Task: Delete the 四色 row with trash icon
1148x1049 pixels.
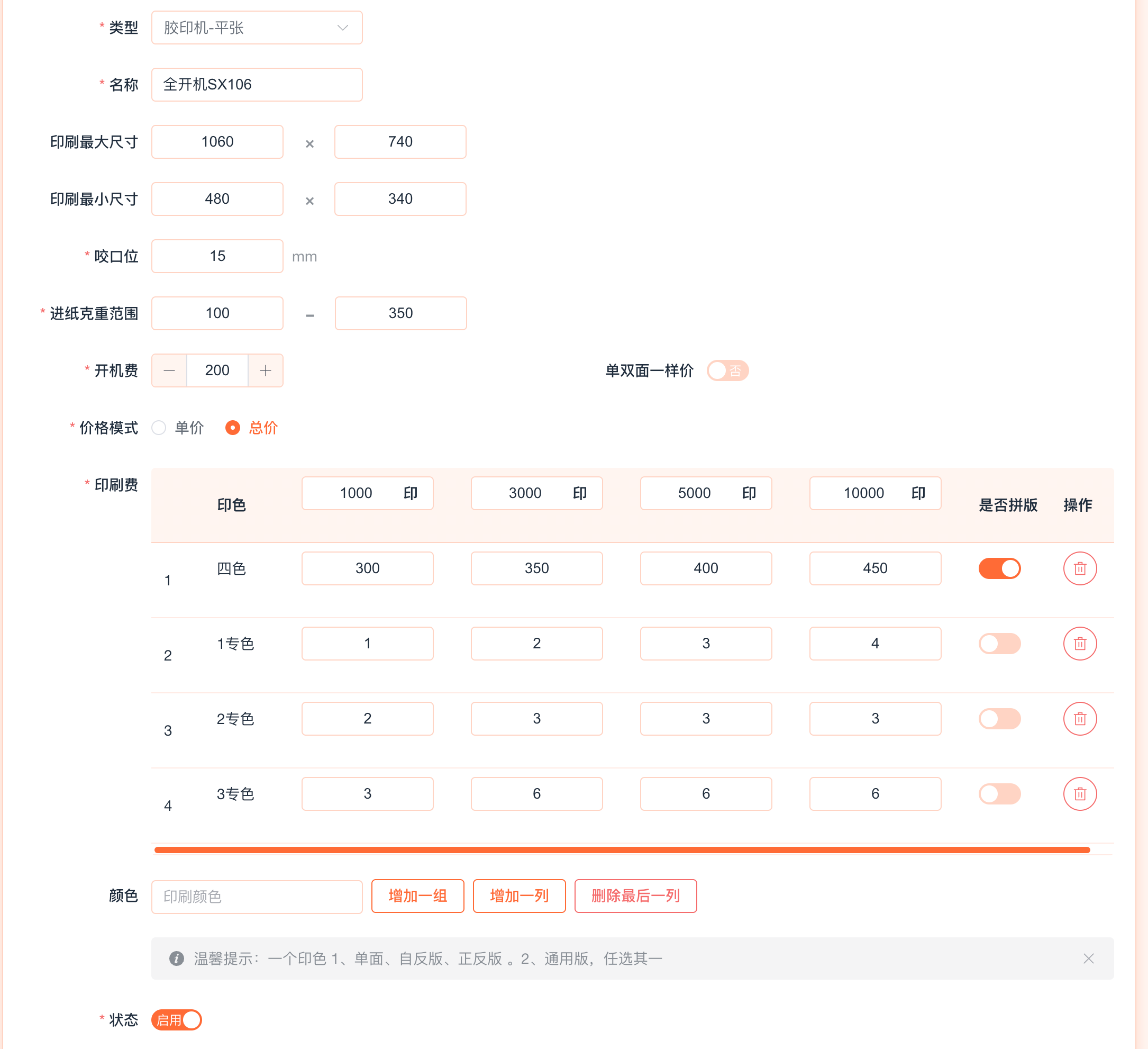Action: tap(1079, 568)
